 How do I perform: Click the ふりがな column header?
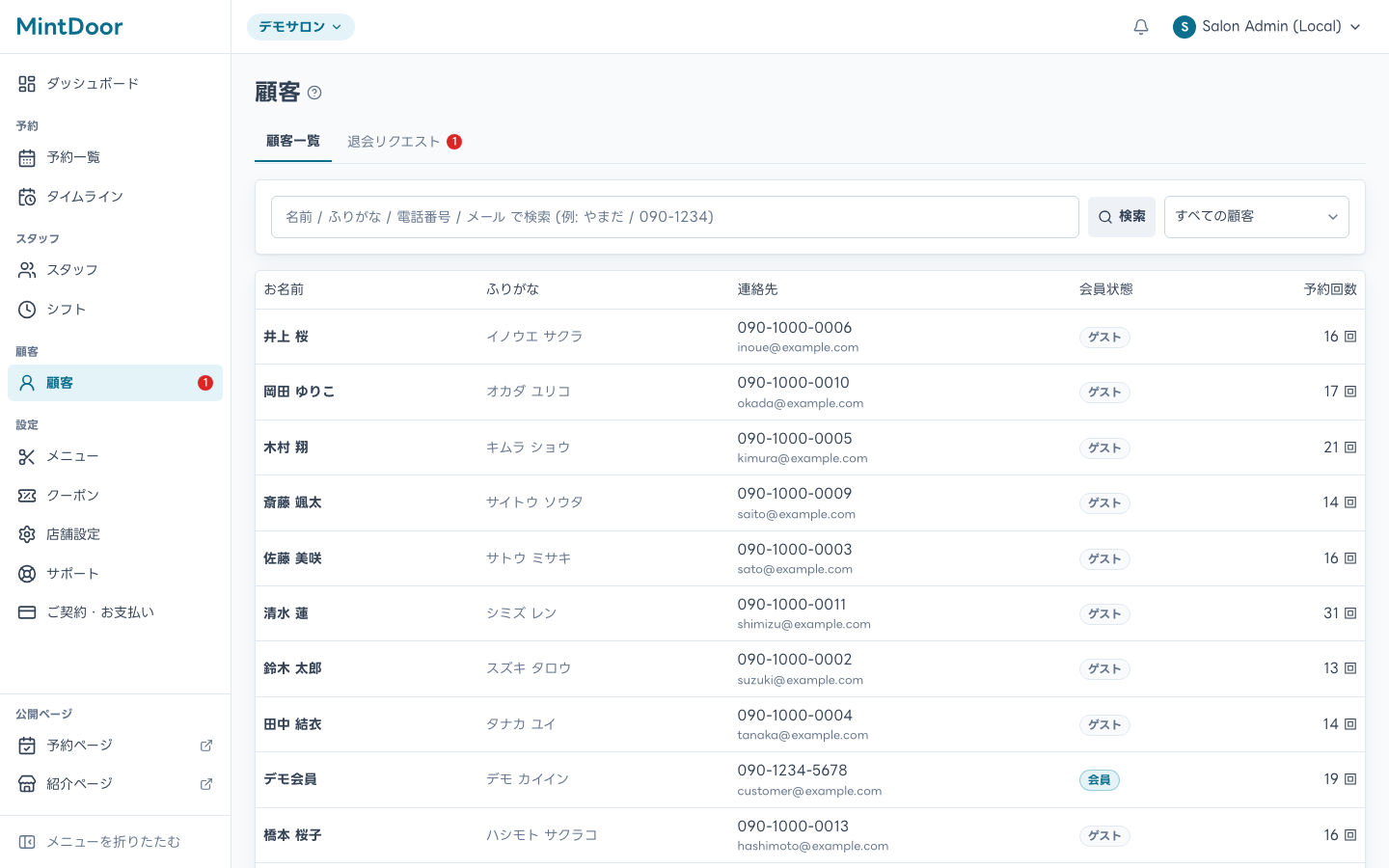point(512,289)
